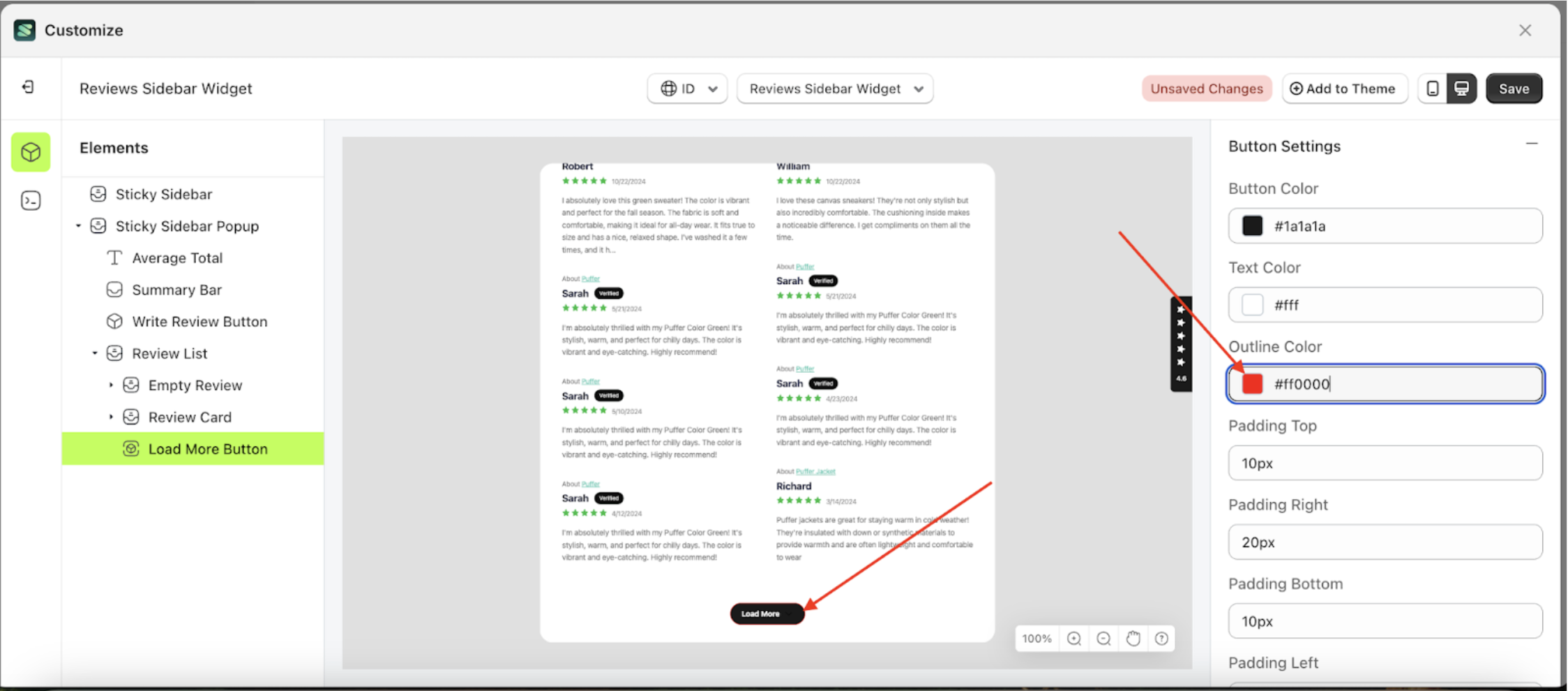The width and height of the screenshot is (1568, 691).
Task: Open the help question mark icon
Action: (x=1161, y=638)
